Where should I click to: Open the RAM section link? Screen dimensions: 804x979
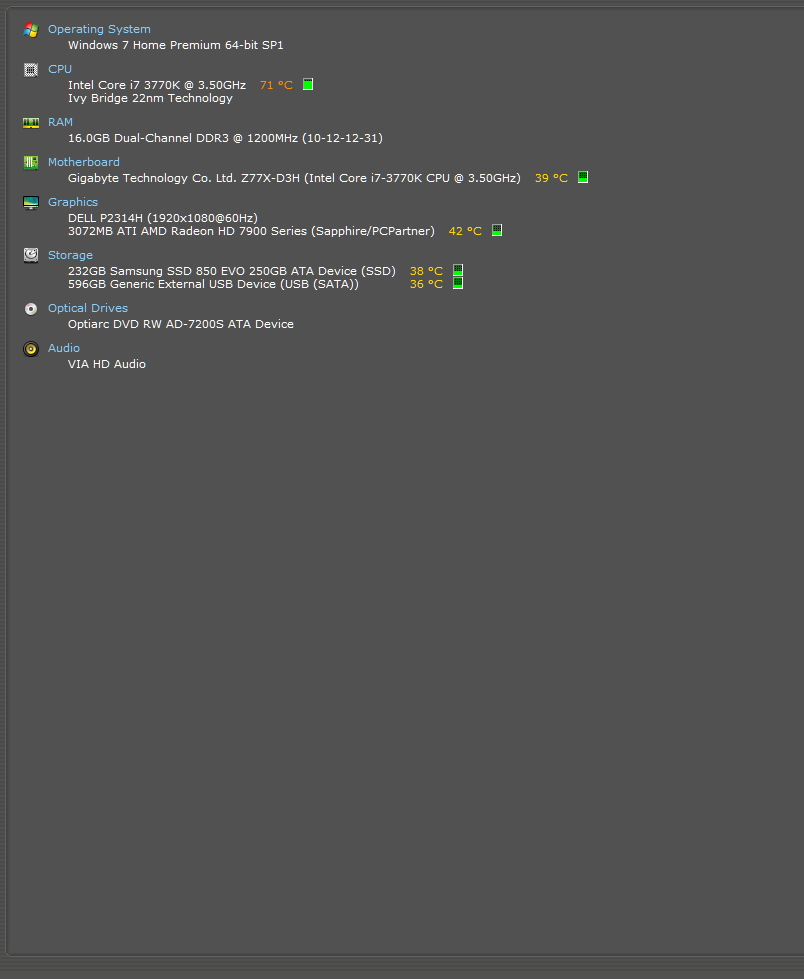(61, 122)
